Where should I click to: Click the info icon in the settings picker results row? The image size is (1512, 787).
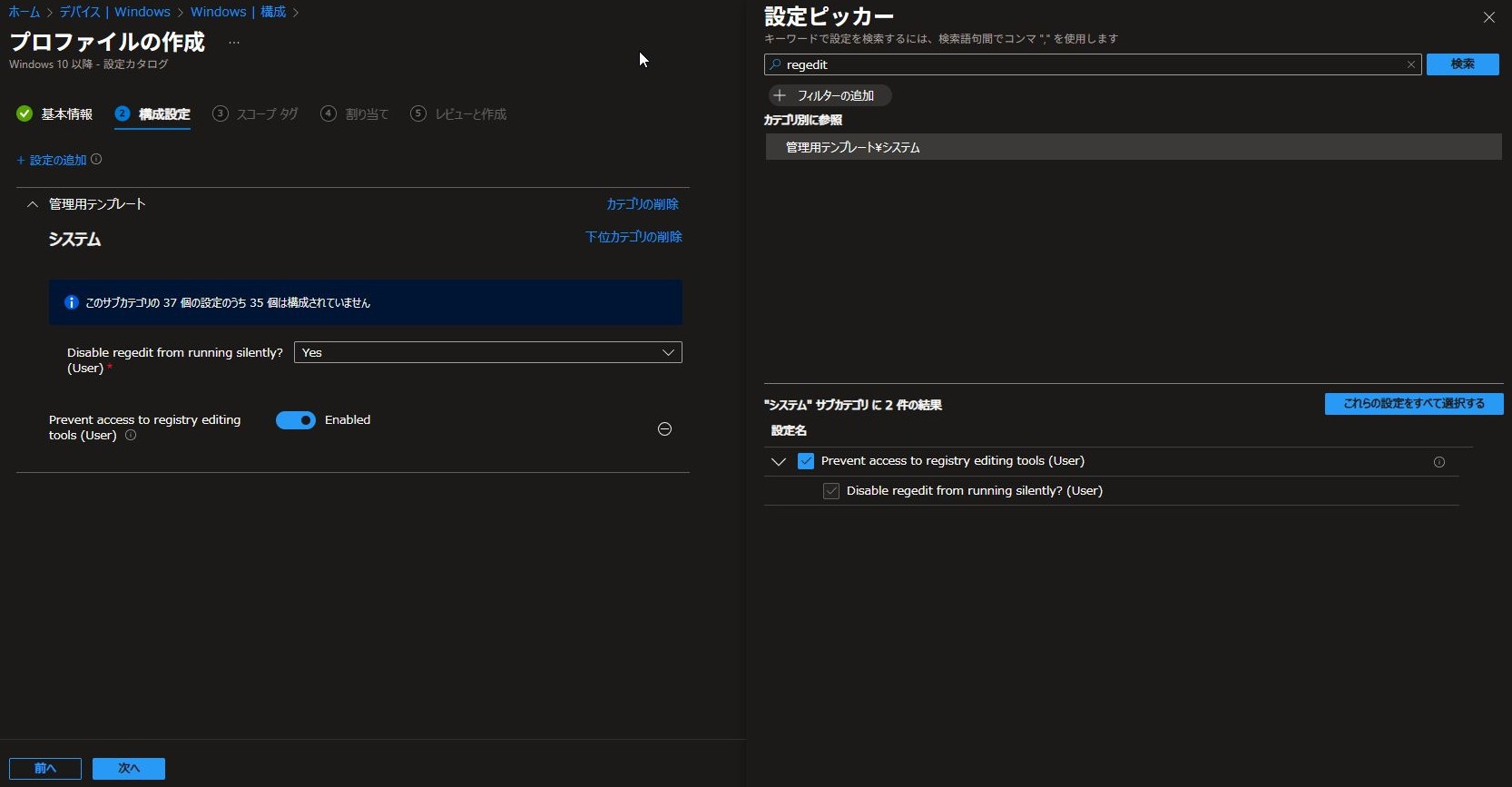click(1438, 462)
